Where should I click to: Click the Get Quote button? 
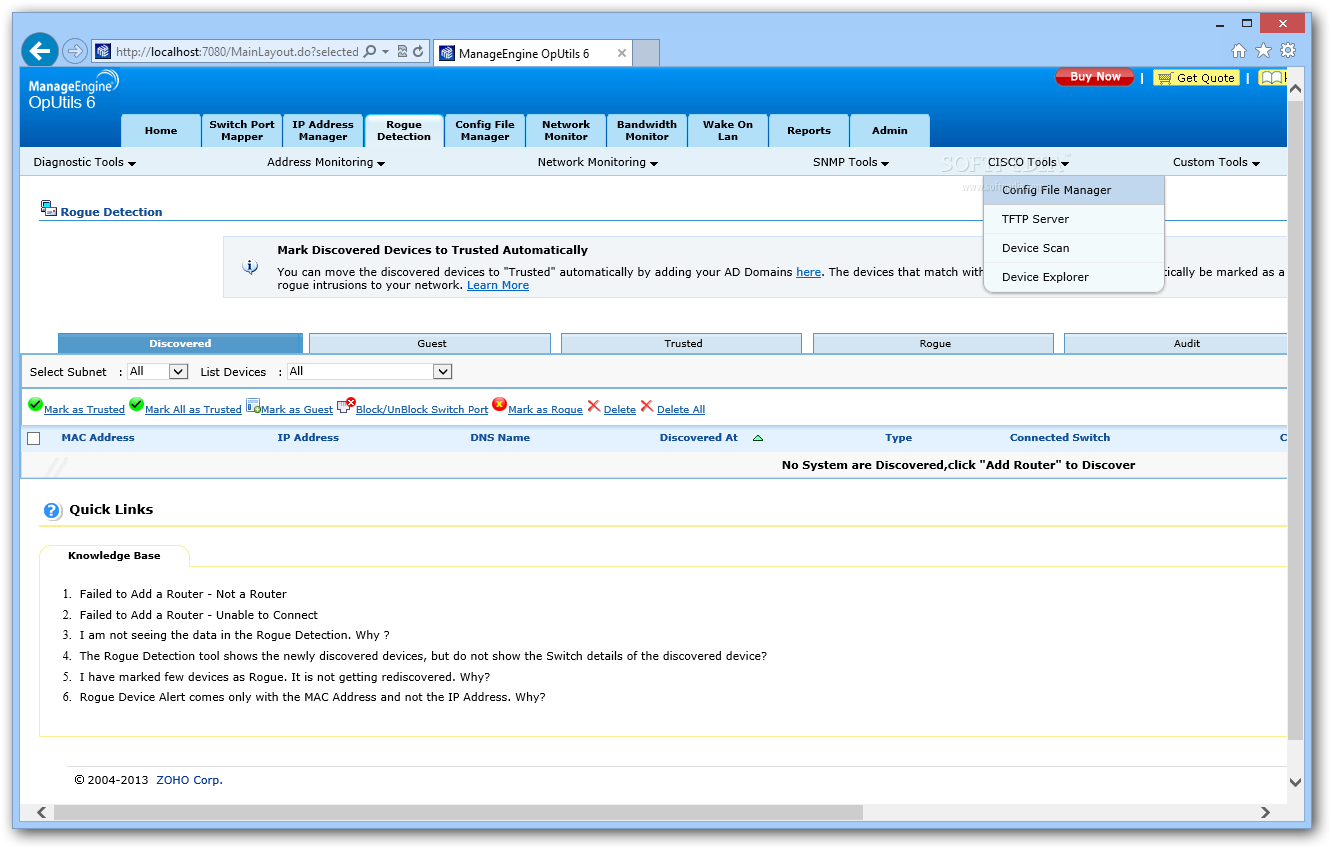[x=1196, y=78]
